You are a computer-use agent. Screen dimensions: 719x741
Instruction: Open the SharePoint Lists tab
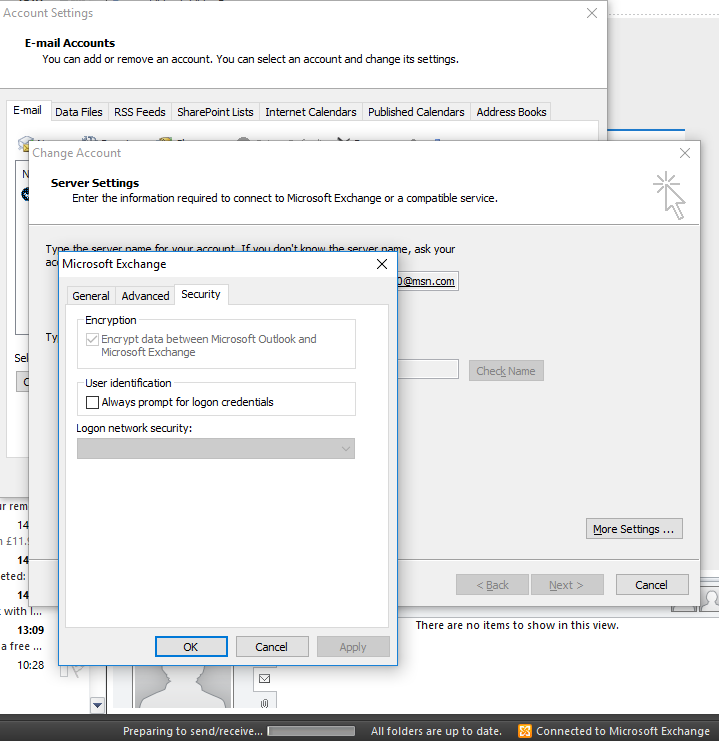(216, 112)
